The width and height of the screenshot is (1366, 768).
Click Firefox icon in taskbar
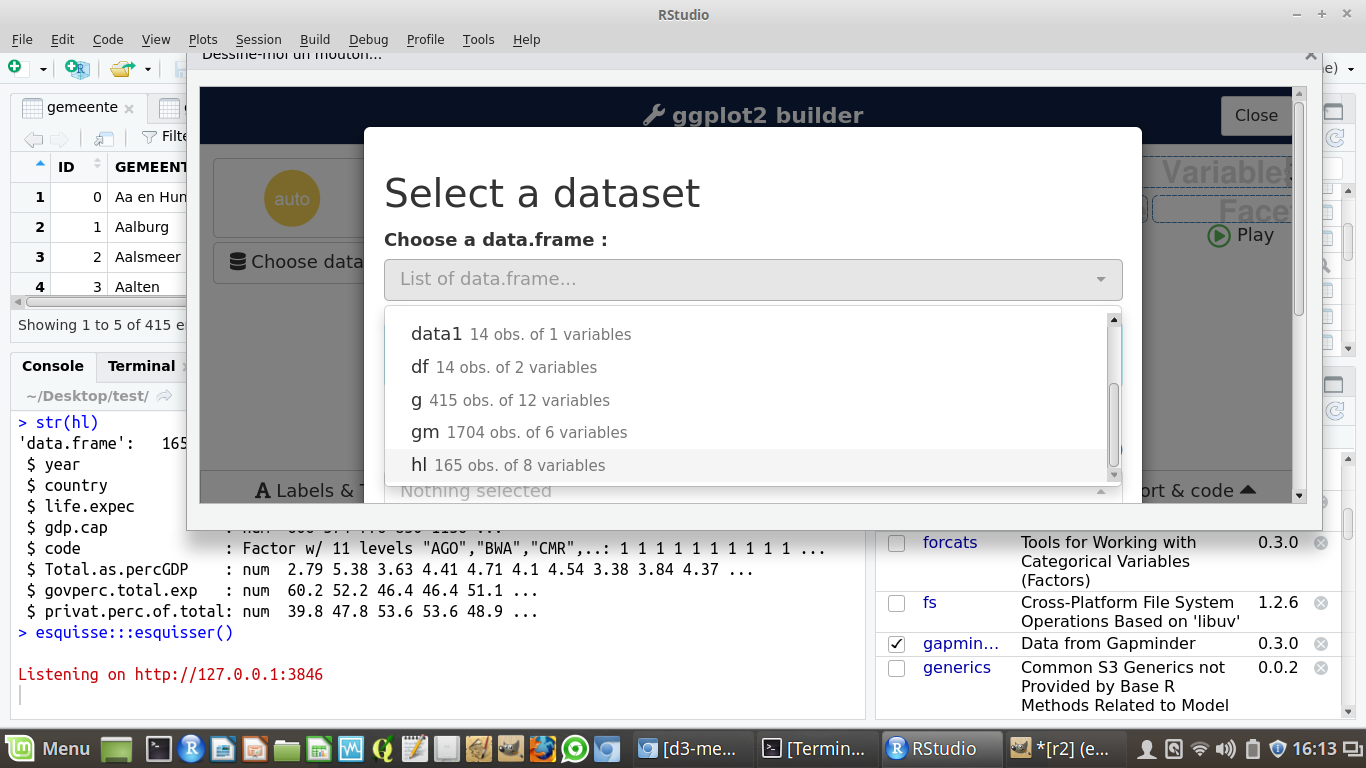click(543, 748)
